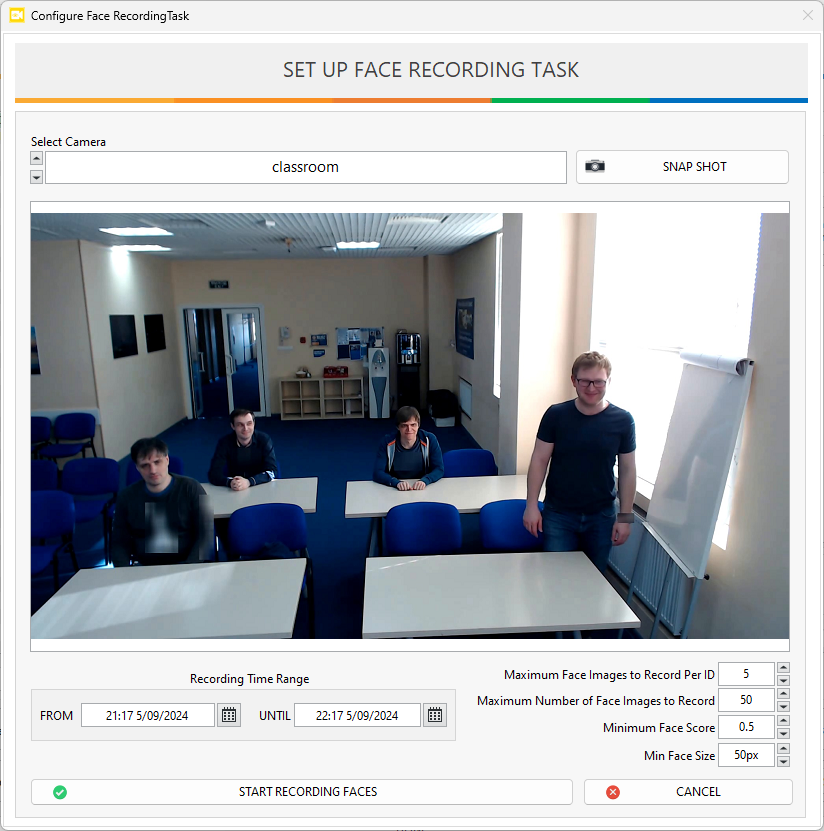Click the green checkmark start icon
Image resolution: width=824 pixels, height=831 pixels.
(60, 792)
